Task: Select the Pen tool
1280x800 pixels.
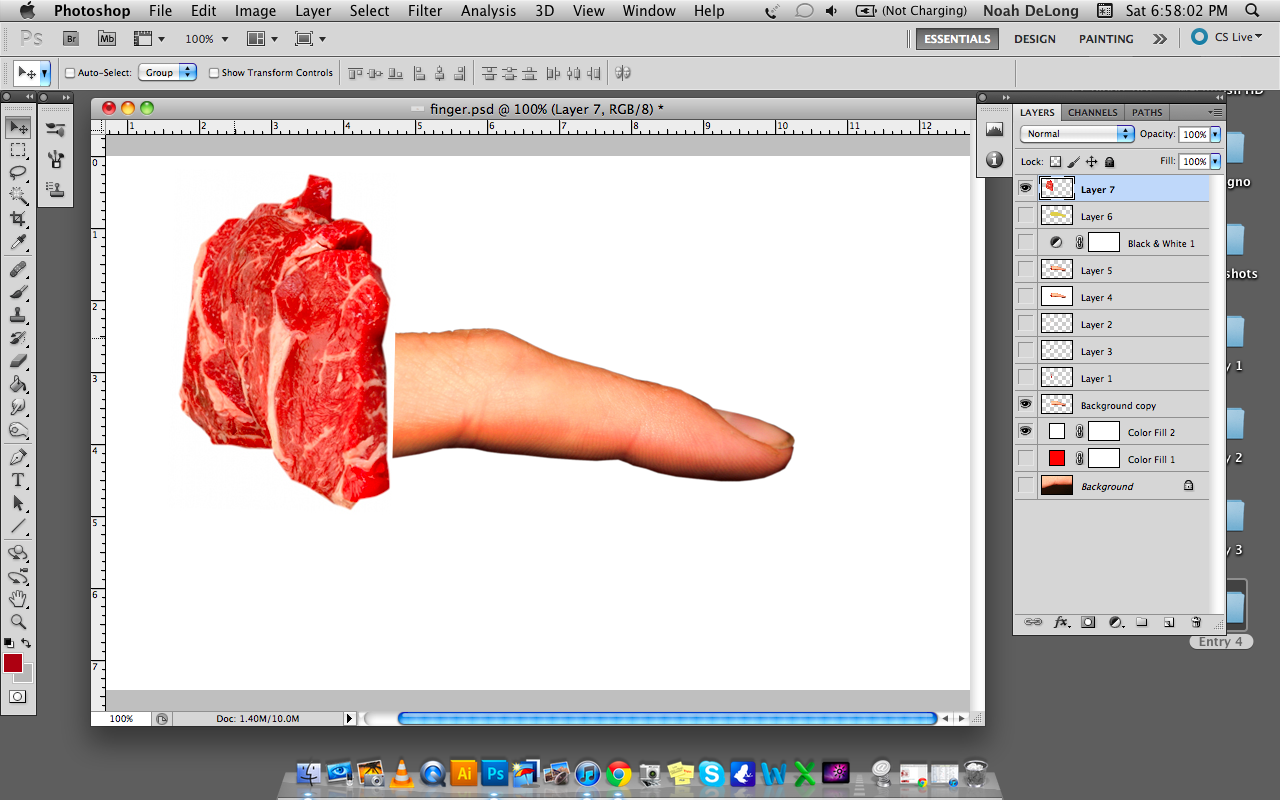Action: point(18,457)
